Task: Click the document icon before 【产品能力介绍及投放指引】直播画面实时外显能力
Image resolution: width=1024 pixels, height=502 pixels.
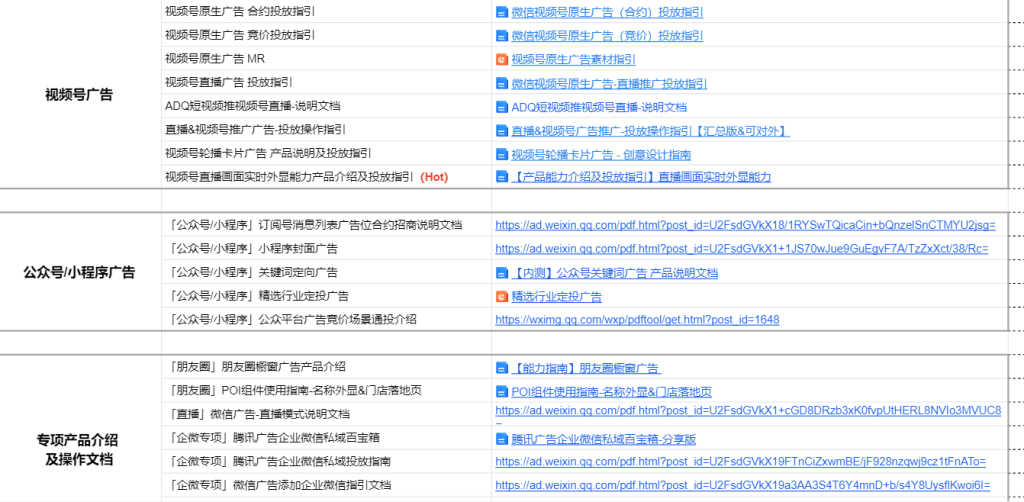Action: point(502,177)
